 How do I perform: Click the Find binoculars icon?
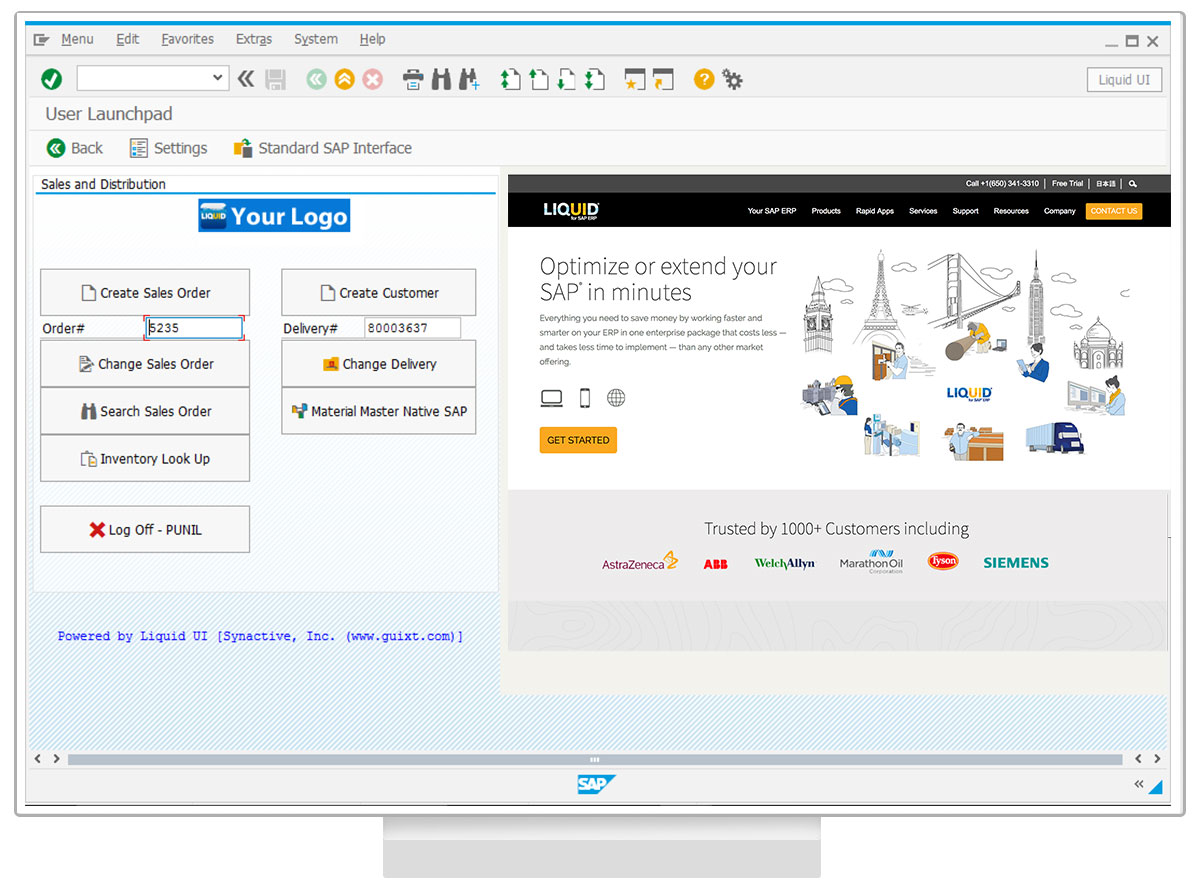coord(441,80)
